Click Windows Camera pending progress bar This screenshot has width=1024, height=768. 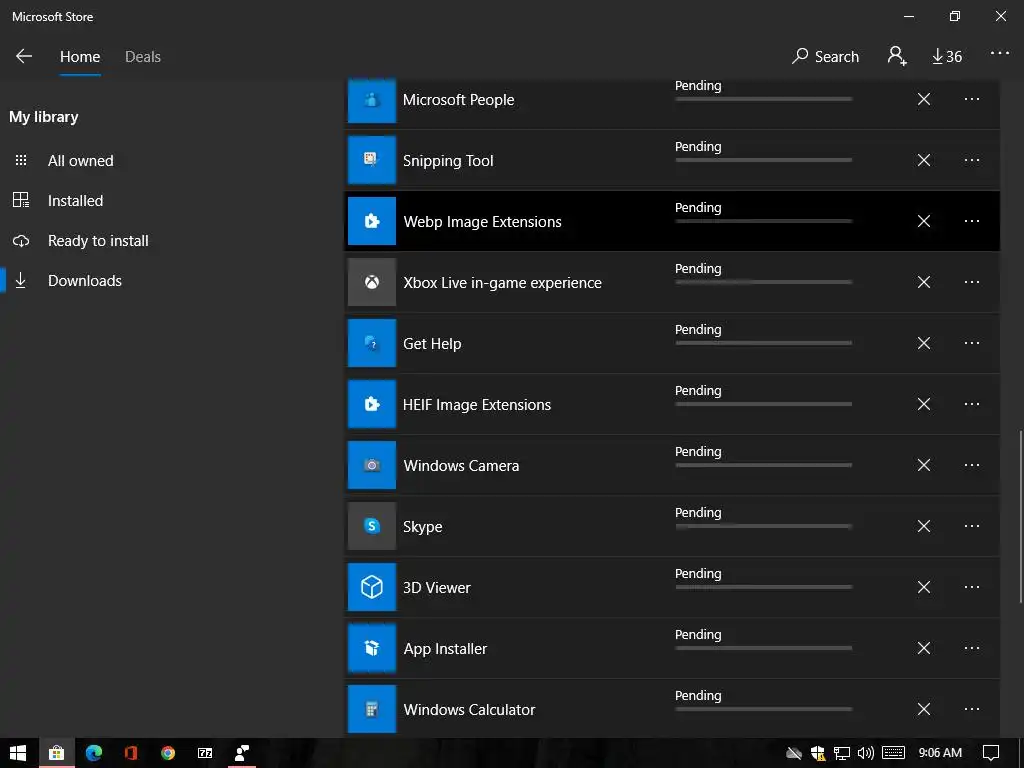click(763, 465)
